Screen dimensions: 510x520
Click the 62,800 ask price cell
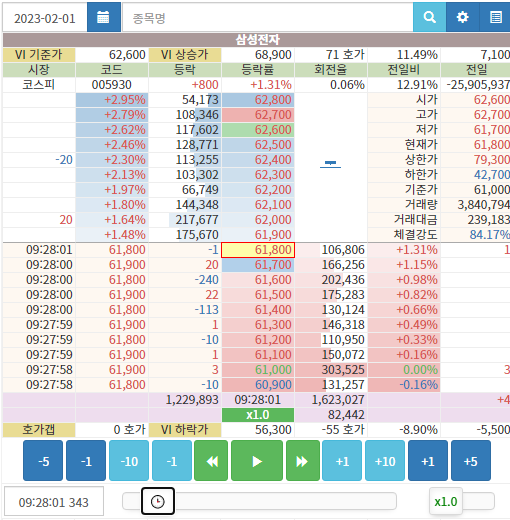[x=258, y=100]
